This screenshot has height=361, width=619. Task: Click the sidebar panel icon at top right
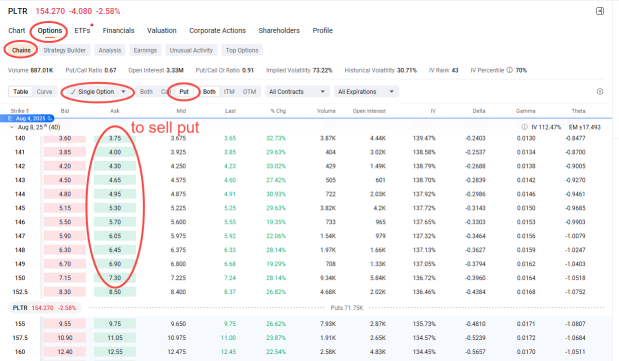[x=600, y=11]
